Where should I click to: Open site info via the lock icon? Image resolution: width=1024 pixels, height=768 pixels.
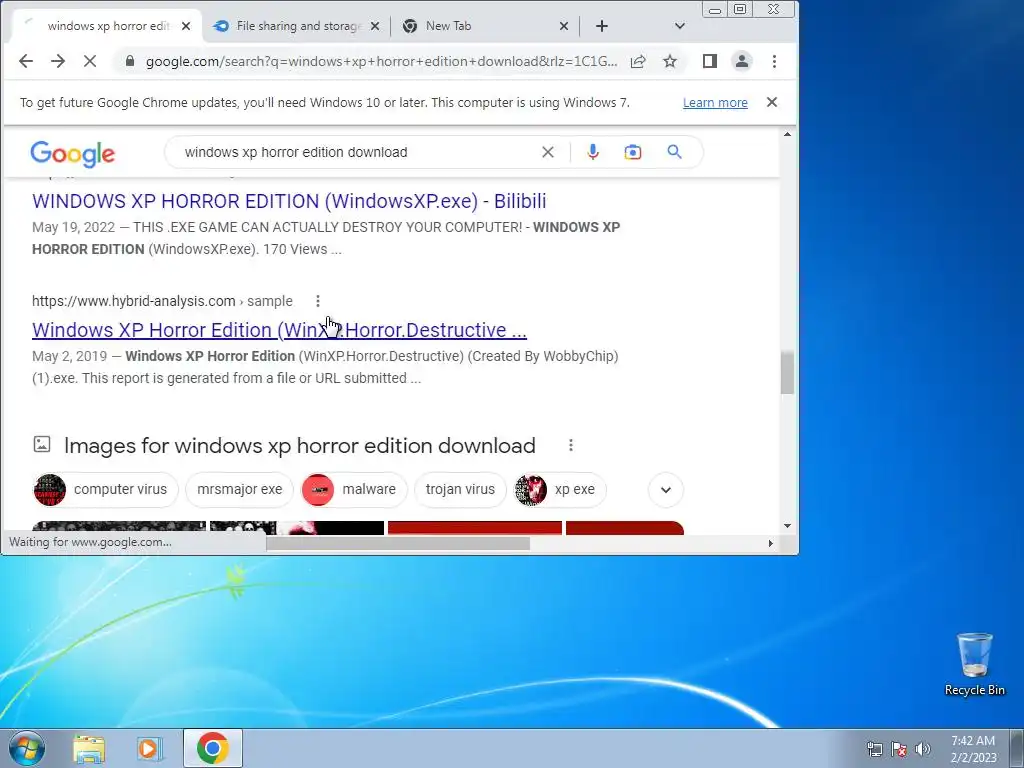tap(130, 61)
